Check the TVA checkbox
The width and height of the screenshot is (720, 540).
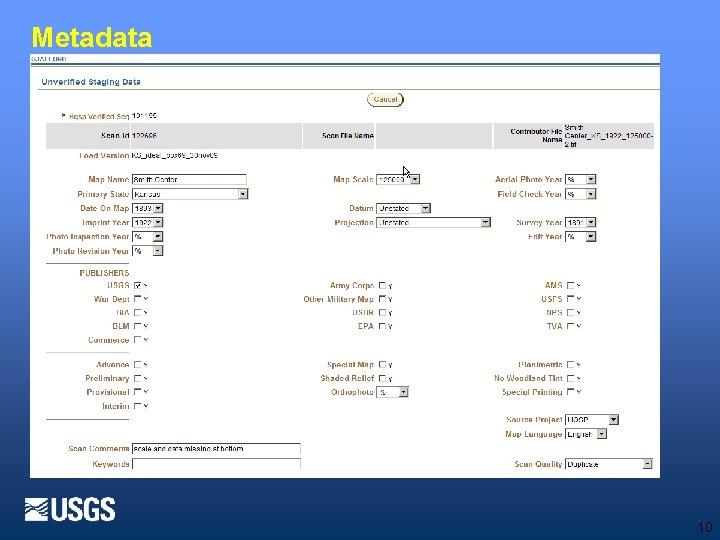coord(570,326)
